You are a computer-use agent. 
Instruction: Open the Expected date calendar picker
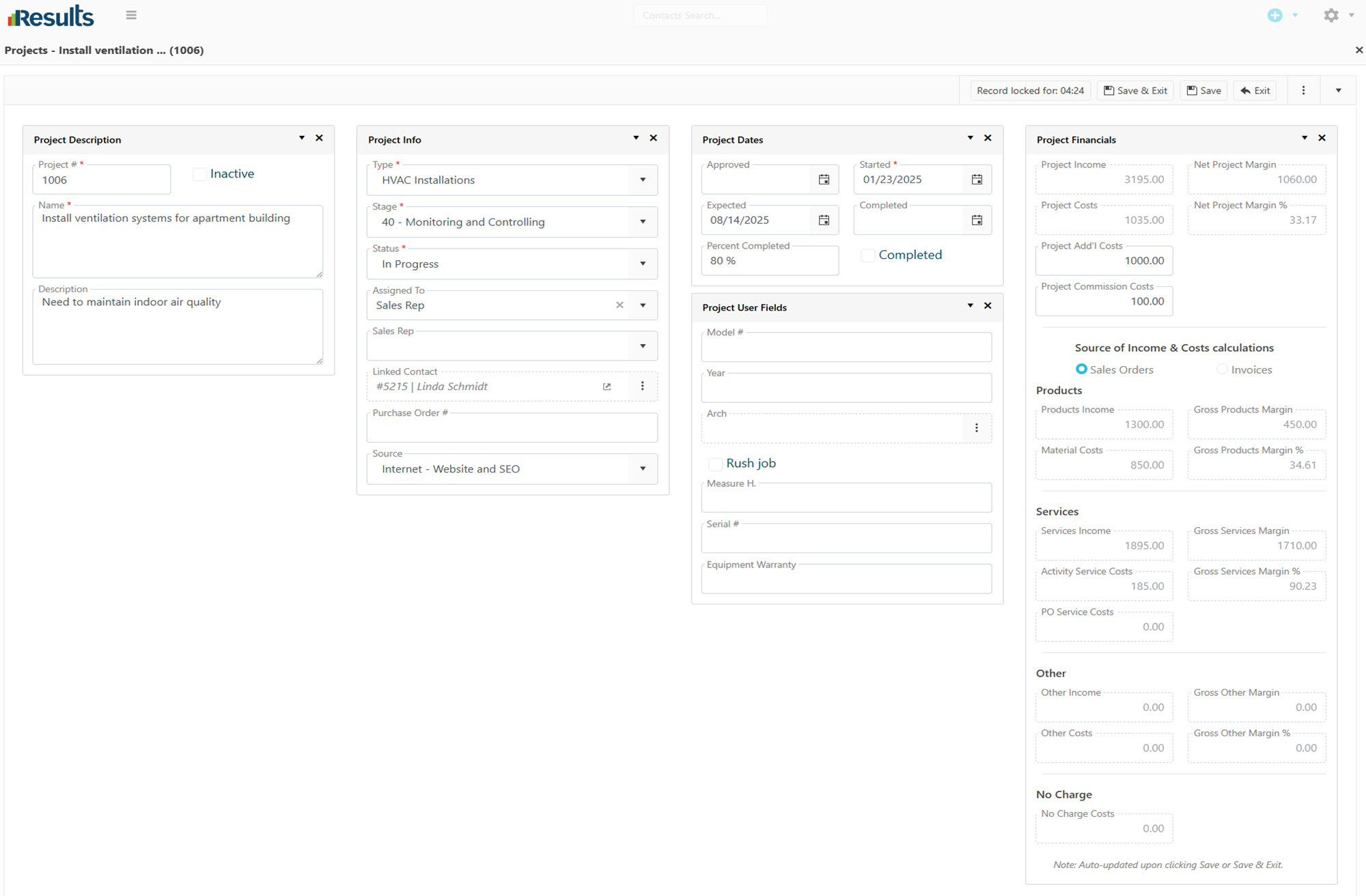(824, 220)
